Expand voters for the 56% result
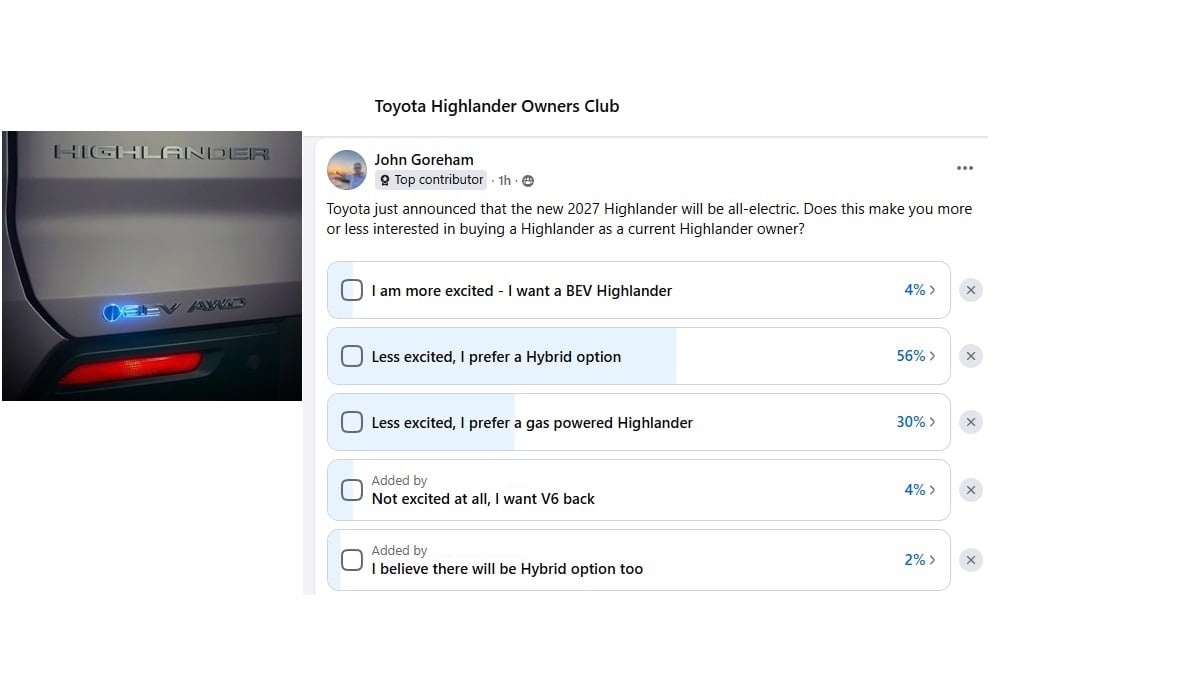 916,356
